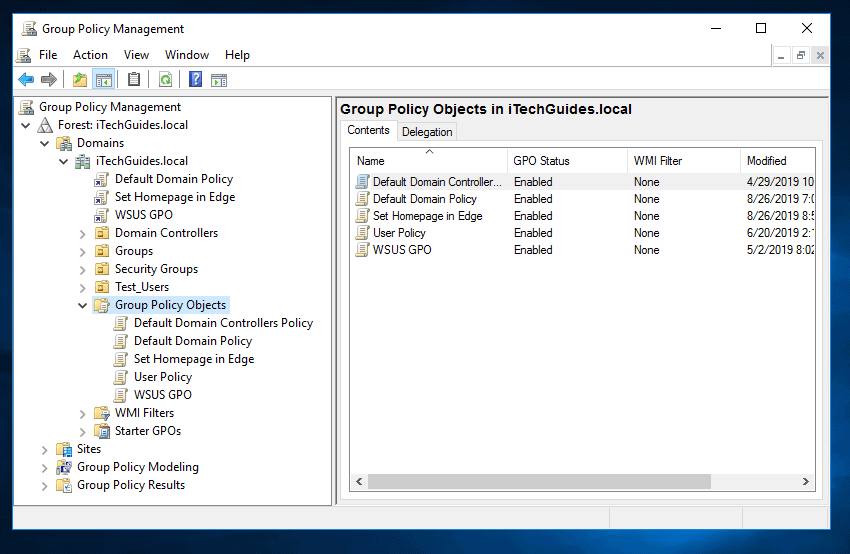This screenshot has width=850, height=554.
Task: Switch to the Delegation tab
Action: point(427,132)
